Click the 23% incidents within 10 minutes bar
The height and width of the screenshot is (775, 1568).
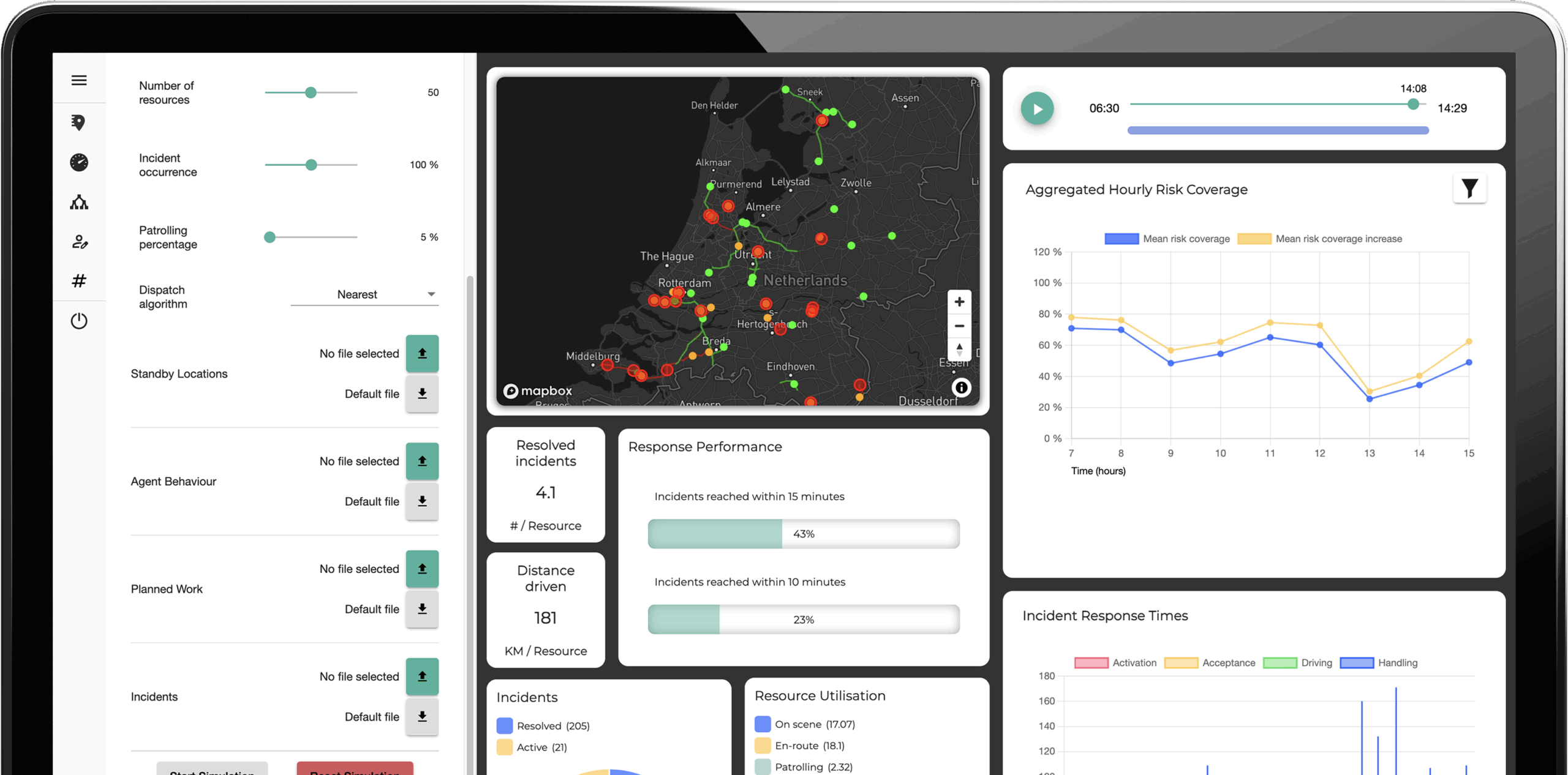(804, 620)
